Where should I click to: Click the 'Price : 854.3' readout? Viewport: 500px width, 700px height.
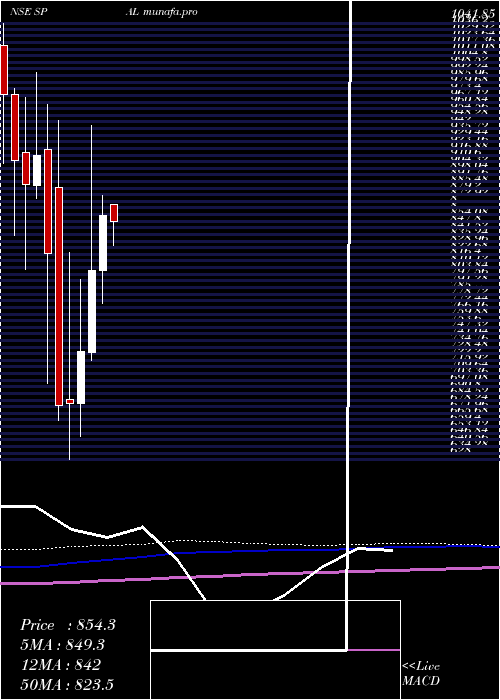(68, 625)
